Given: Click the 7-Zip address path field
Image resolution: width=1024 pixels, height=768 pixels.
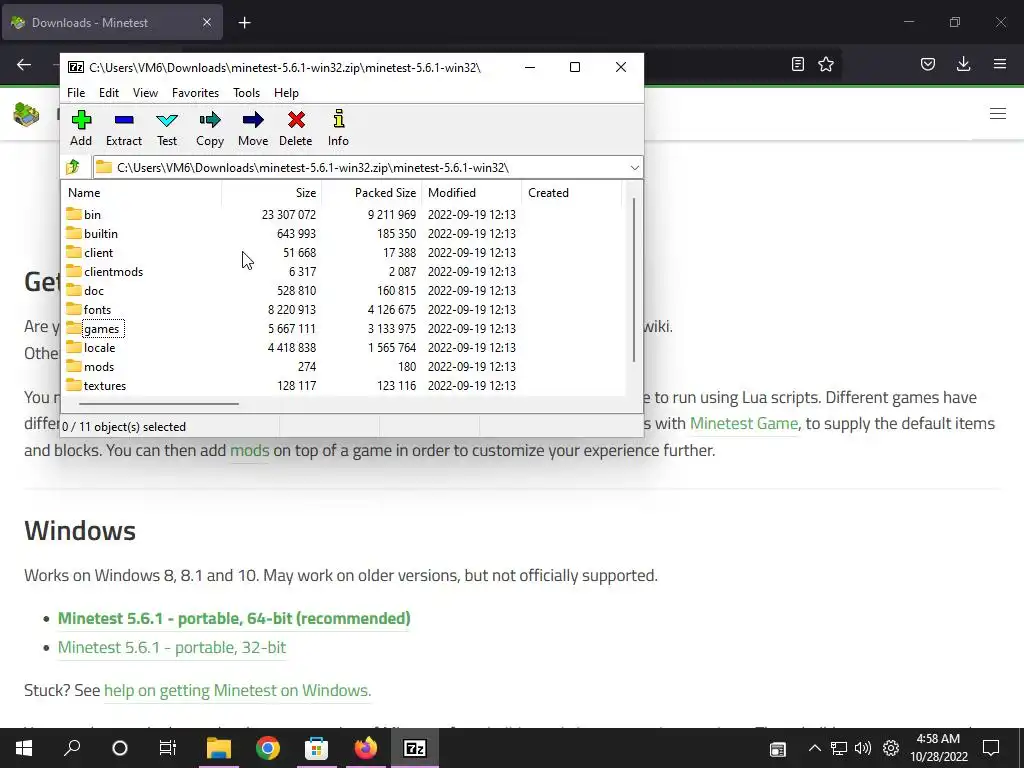Looking at the screenshot, I should pyautogui.click(x=369, y=168).
